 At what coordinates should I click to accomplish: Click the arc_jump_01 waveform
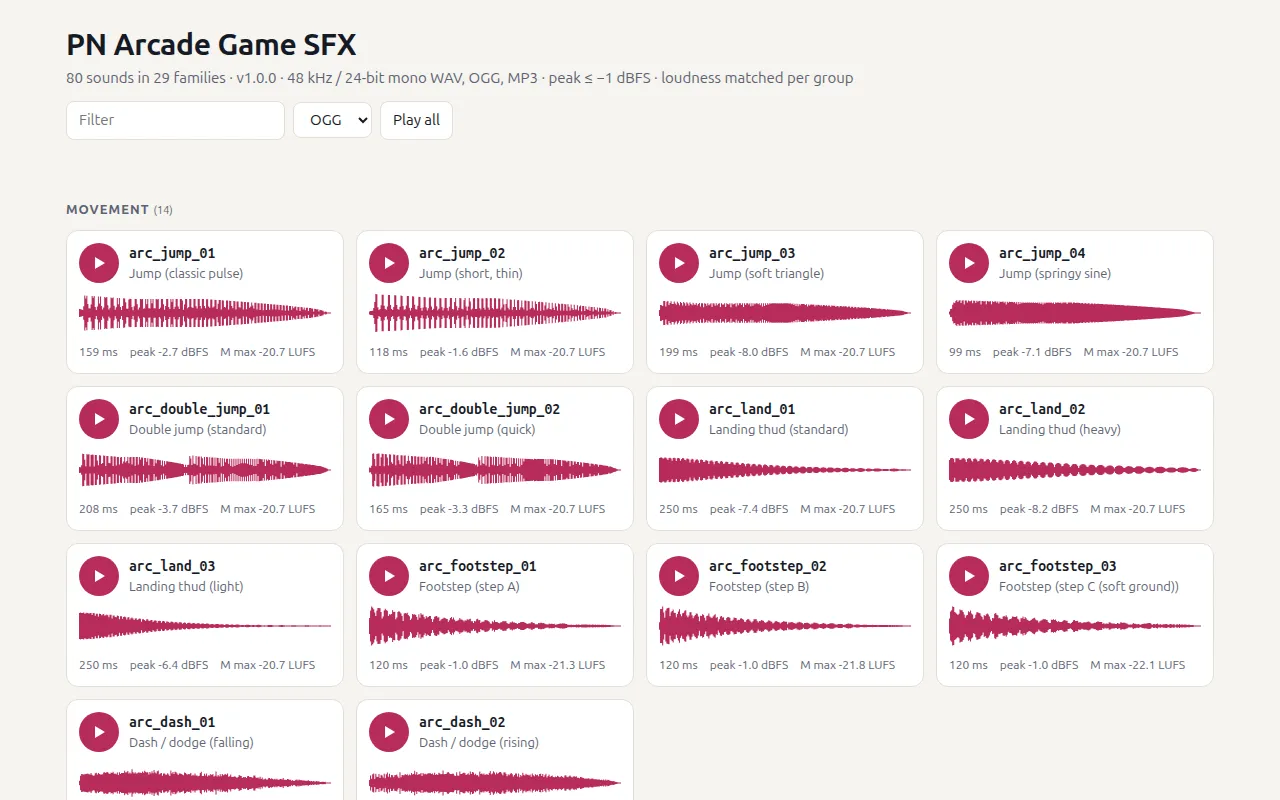(x=205, y=313)
